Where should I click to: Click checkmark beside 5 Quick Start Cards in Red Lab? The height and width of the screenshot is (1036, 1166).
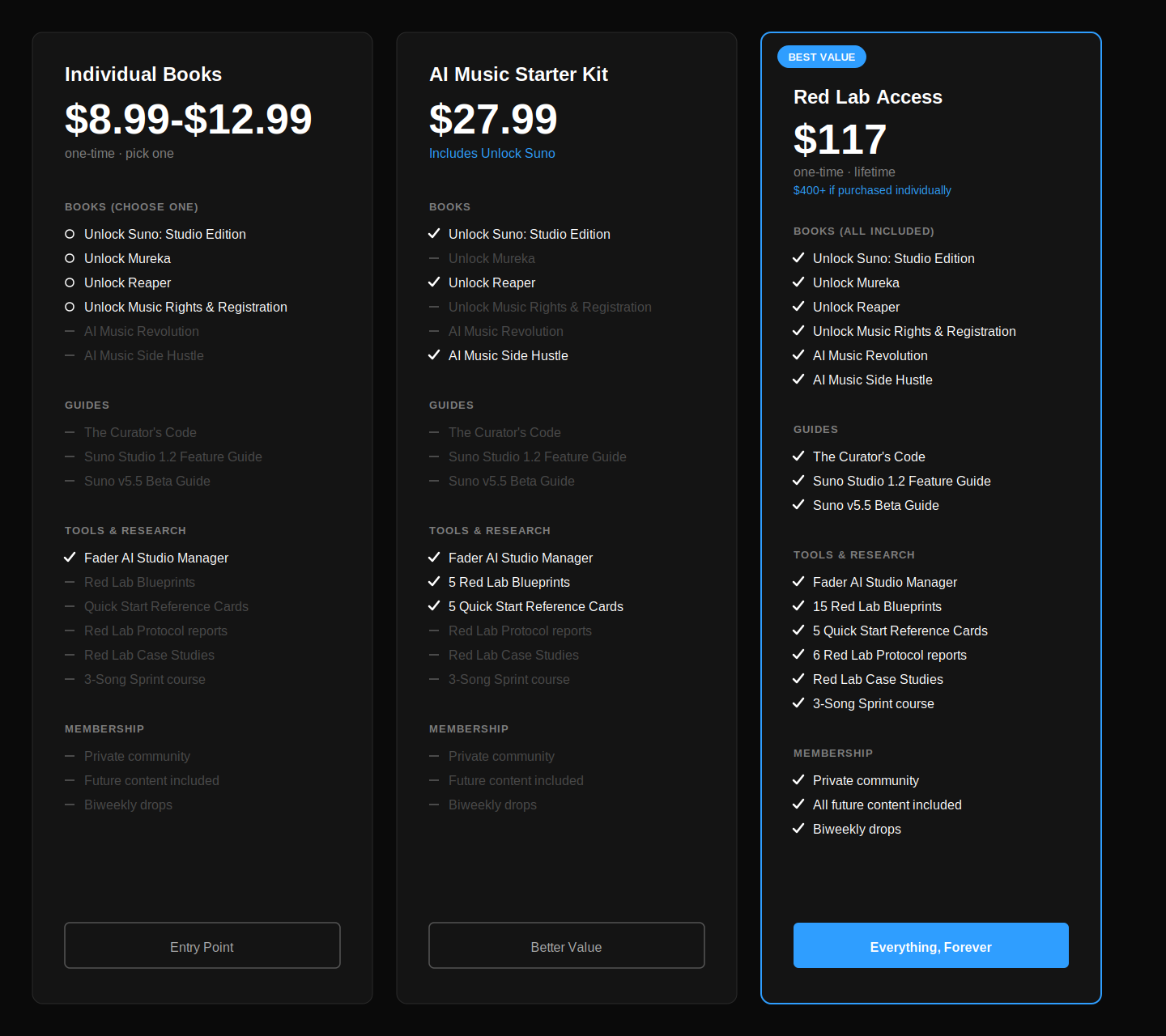tap(798, 630)
